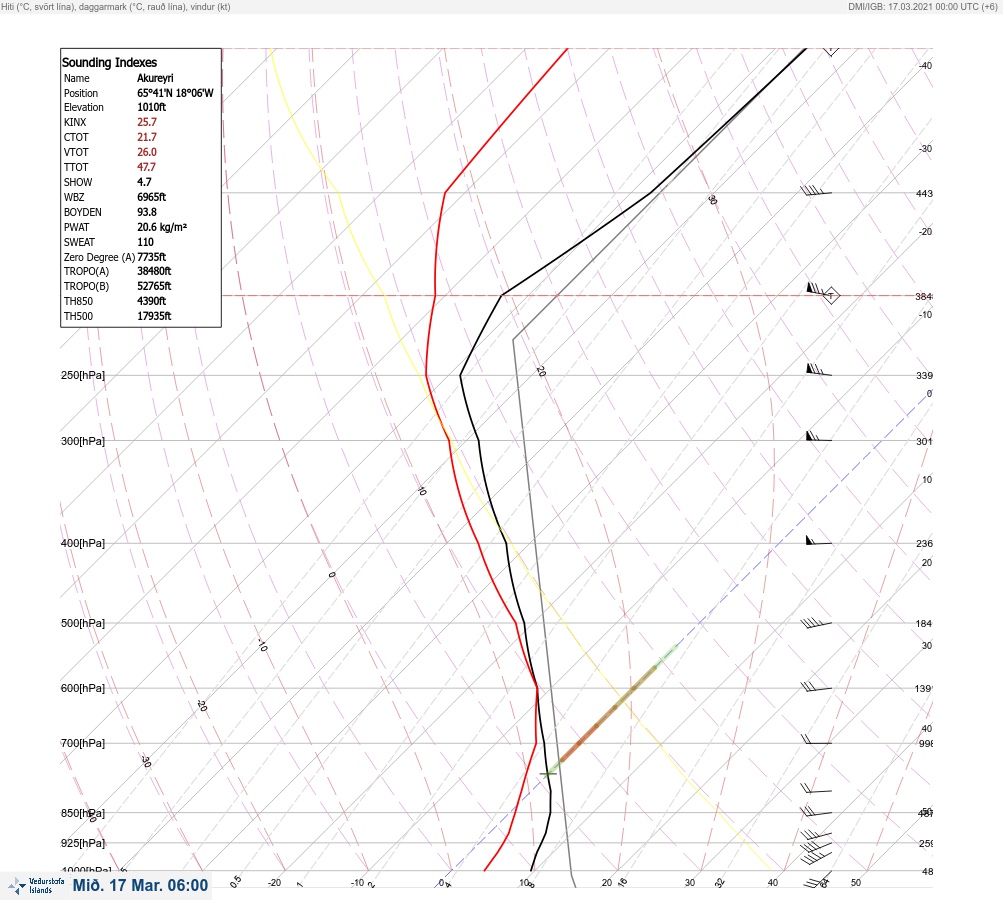This screenshot has height=900, width=1003.
Task: Click the date label Mið. 17 Mar. 06:00
Action: click(x=140, y=885)
